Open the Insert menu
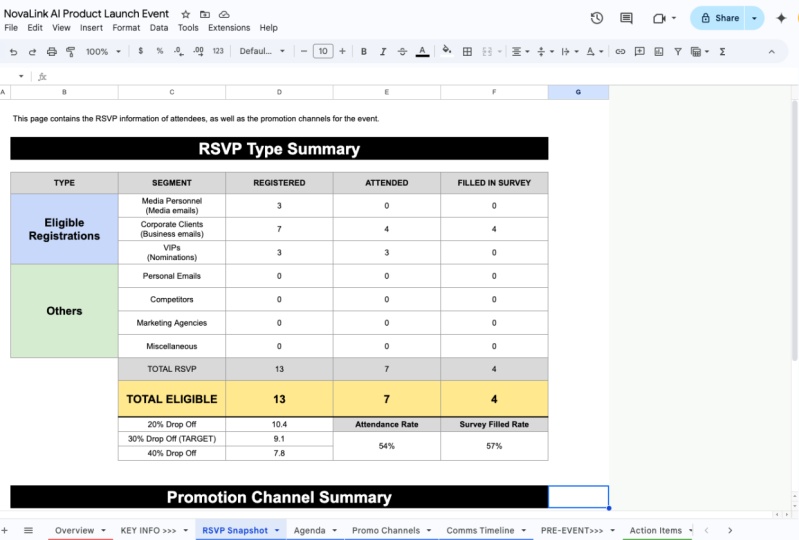799x540 pixels. click(x=91, y=28)
